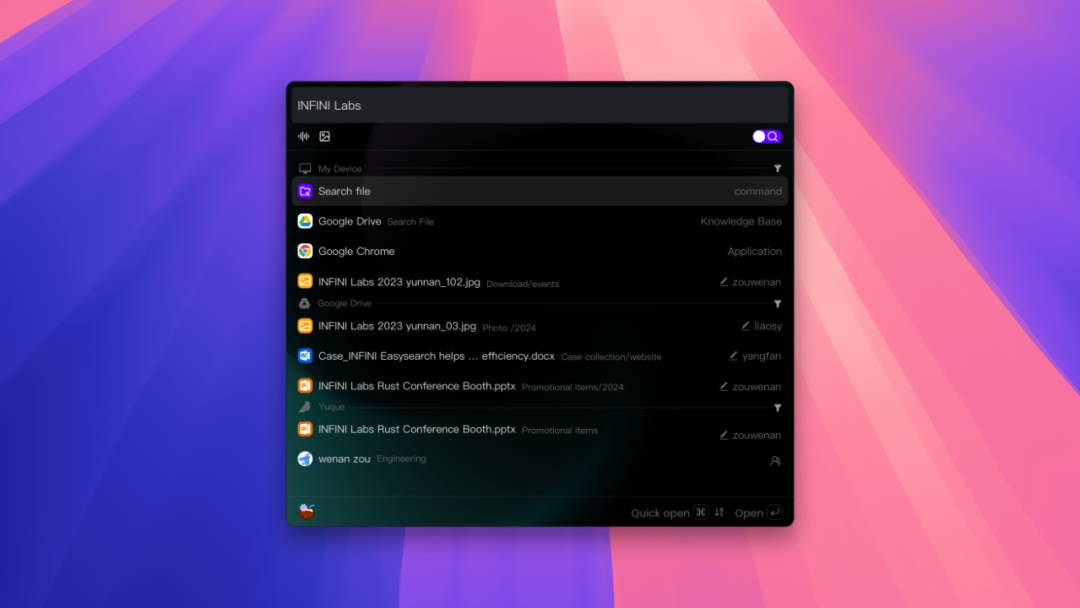Open Google Chrome Application result
The image size is (1080, 608).
pyautogui.click(x=540, y=251)
